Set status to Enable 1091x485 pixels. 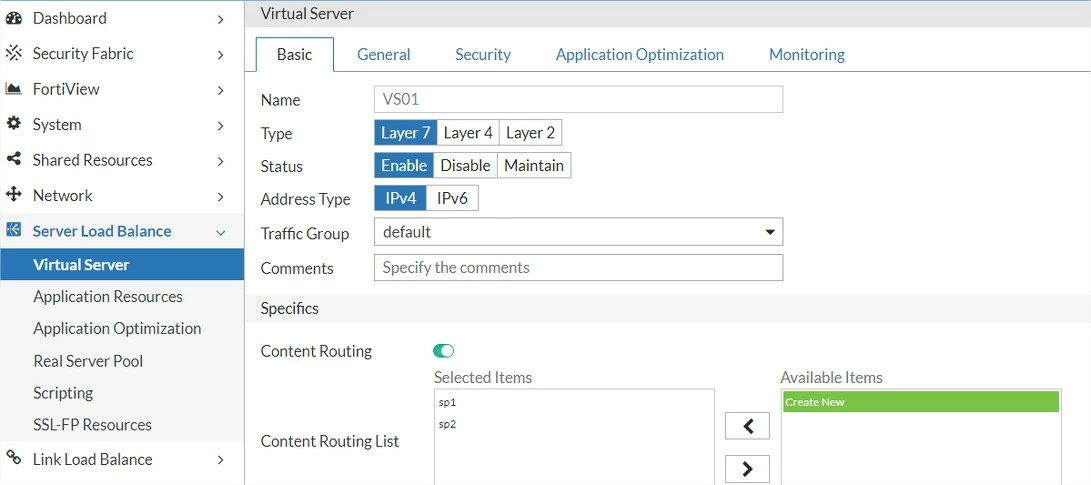point(404,166)
